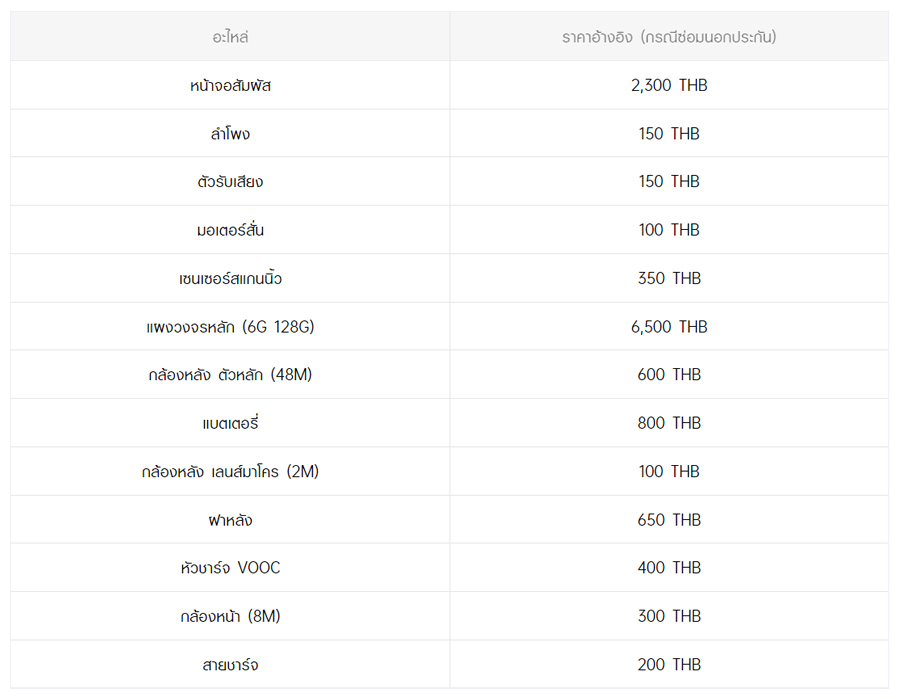This screenshot has height=699, width=900.
Task: Click the กล้องหน้า (8M) part cell
Action: (230, 617)
